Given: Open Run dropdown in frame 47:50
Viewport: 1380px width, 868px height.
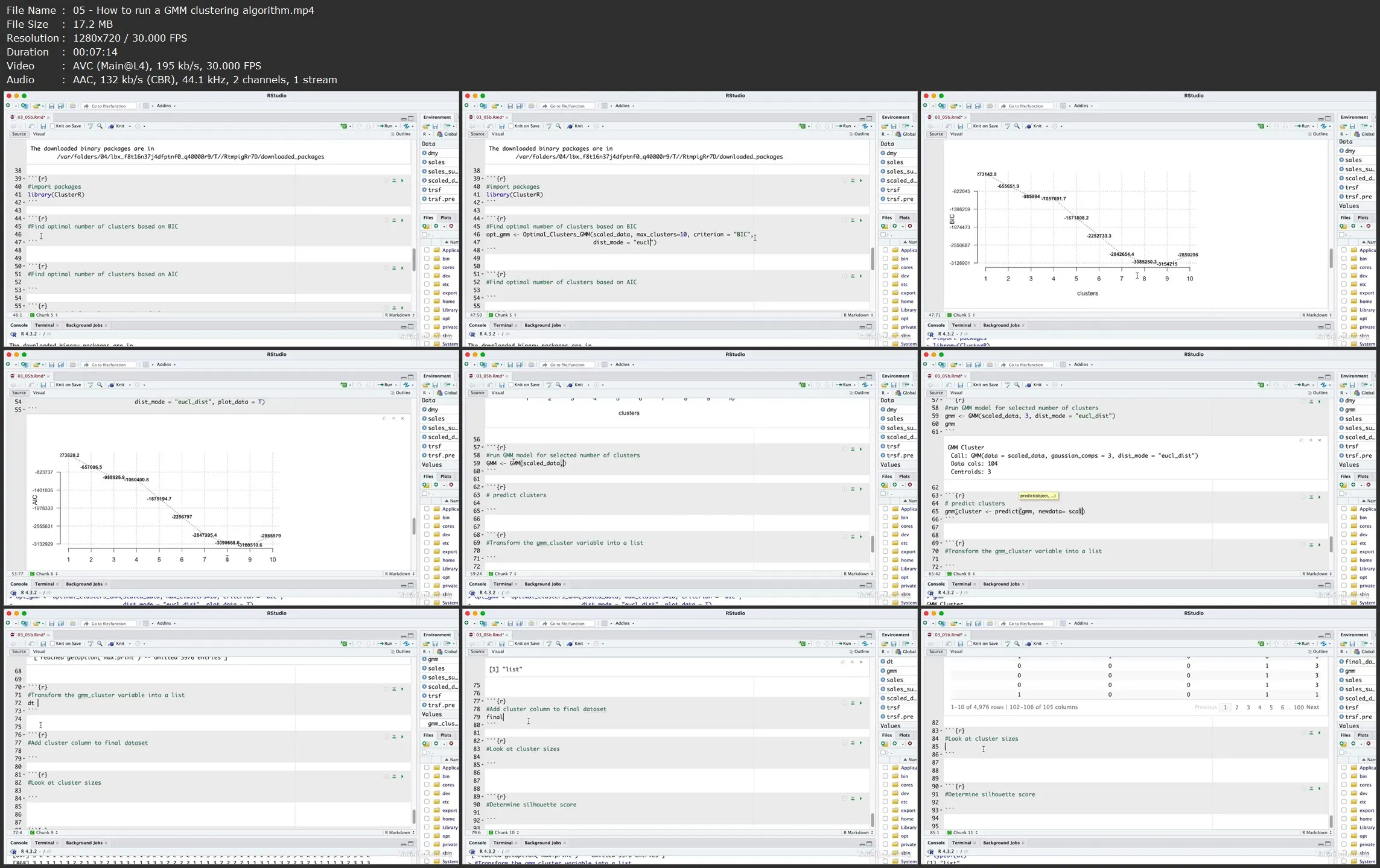Looking at the screenshot, I should [x=854, y=126].
